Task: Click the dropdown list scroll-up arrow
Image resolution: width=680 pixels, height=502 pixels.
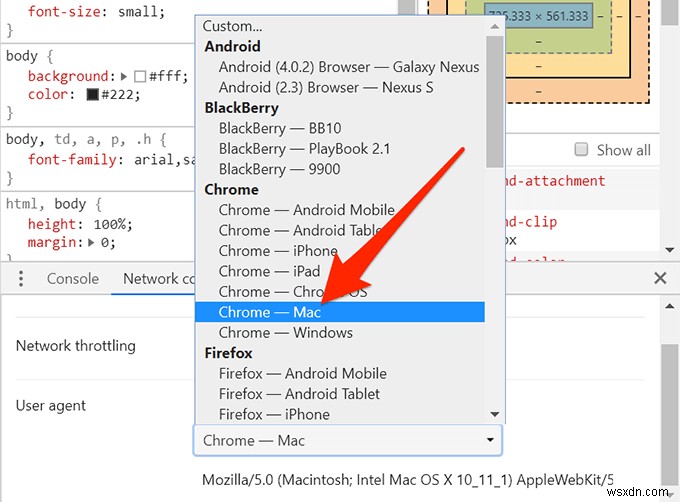Action: click(494, 26)
